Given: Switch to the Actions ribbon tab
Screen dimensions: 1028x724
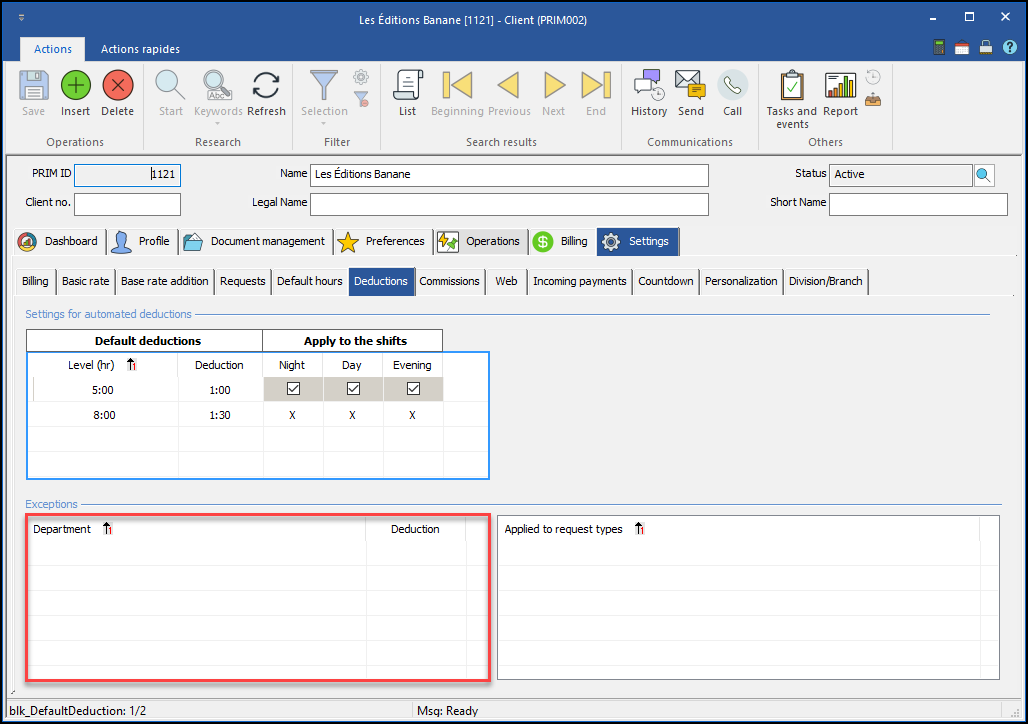Looking at the screenshot, I should [52, 49].
